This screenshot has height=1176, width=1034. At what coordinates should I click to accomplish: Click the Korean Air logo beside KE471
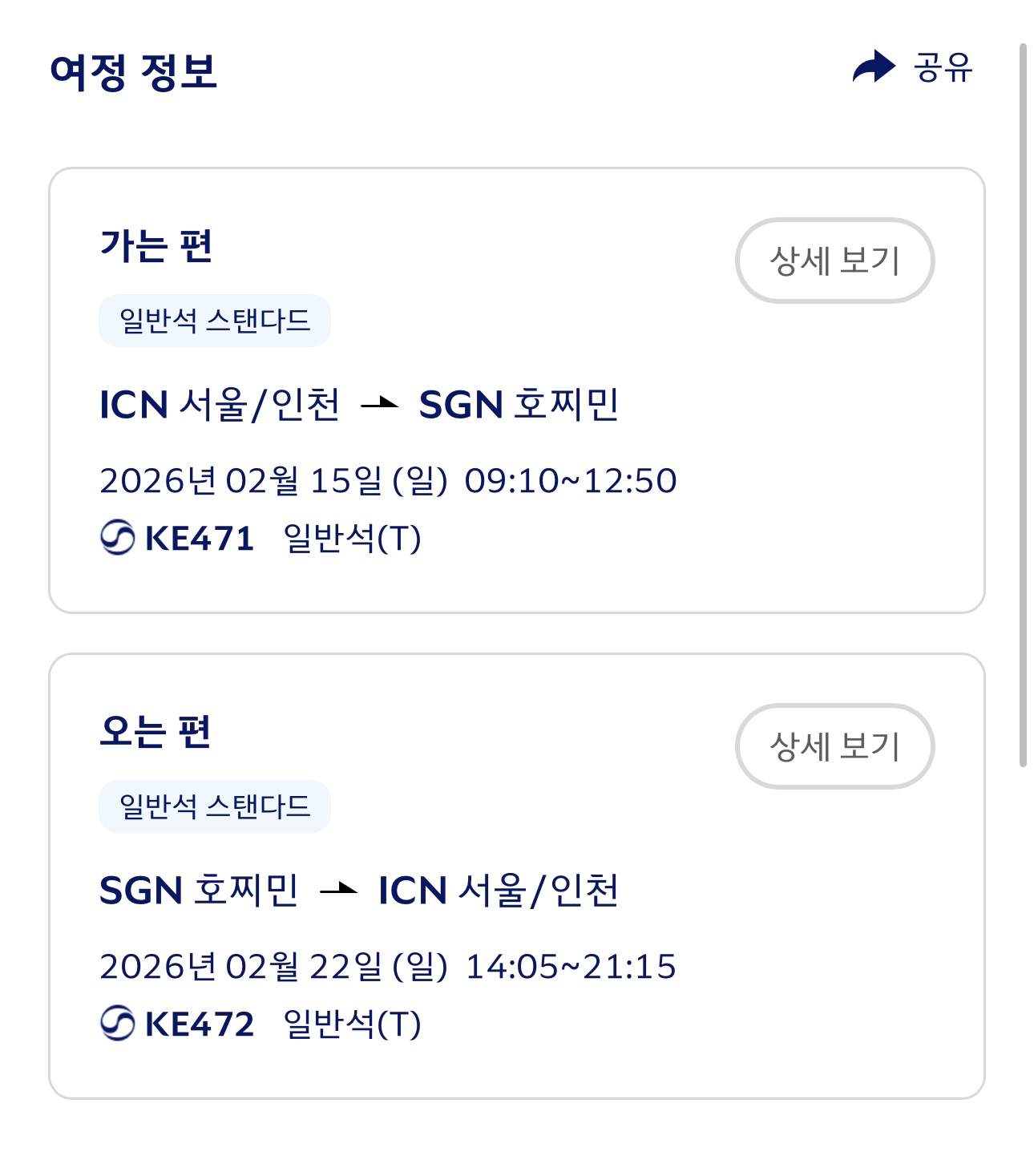(x=118, y=537)
